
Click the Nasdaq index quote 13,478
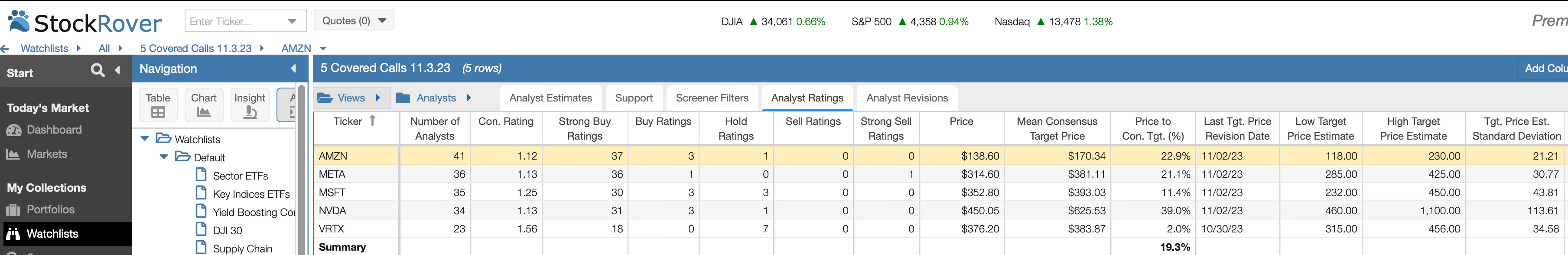tap(1053, 21)
